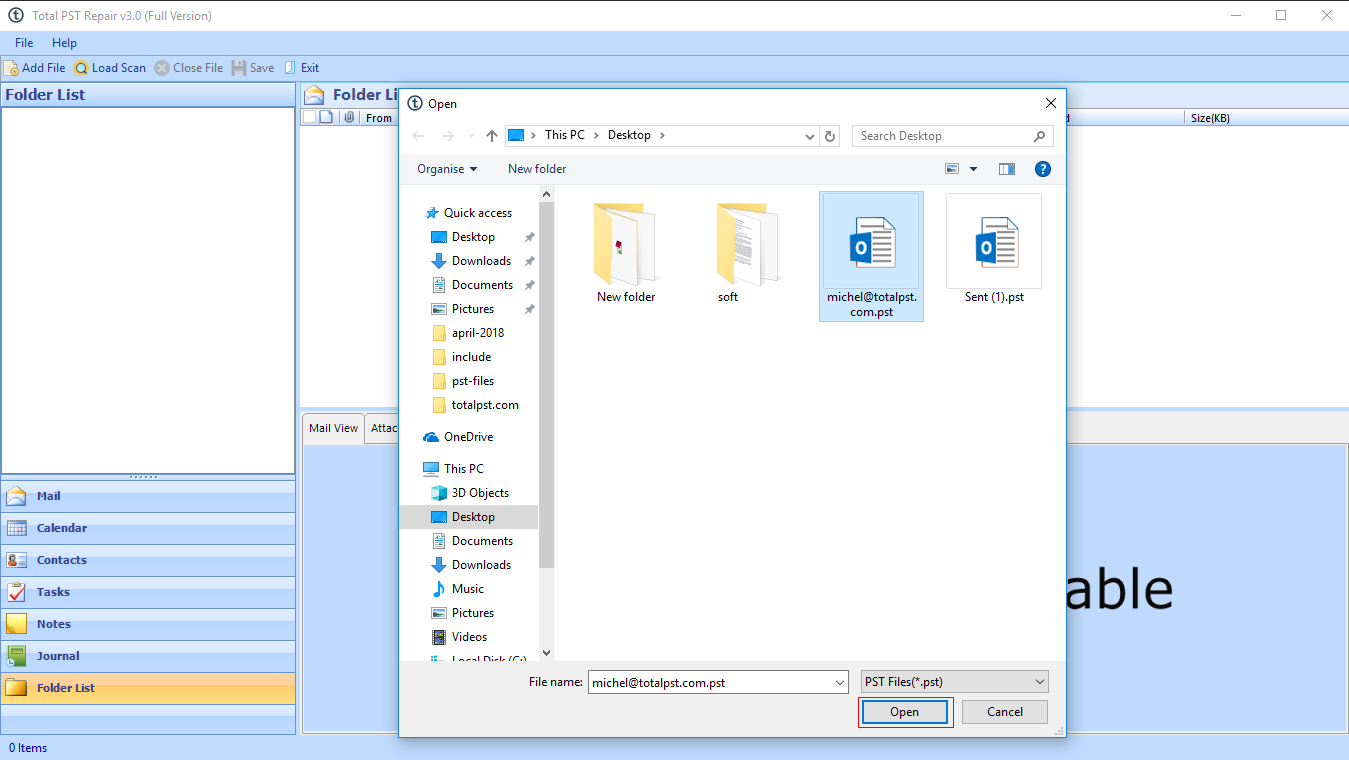This screenshot has width=1349, height=760.
Task: Select the New folder item
Action: [626, 254]
